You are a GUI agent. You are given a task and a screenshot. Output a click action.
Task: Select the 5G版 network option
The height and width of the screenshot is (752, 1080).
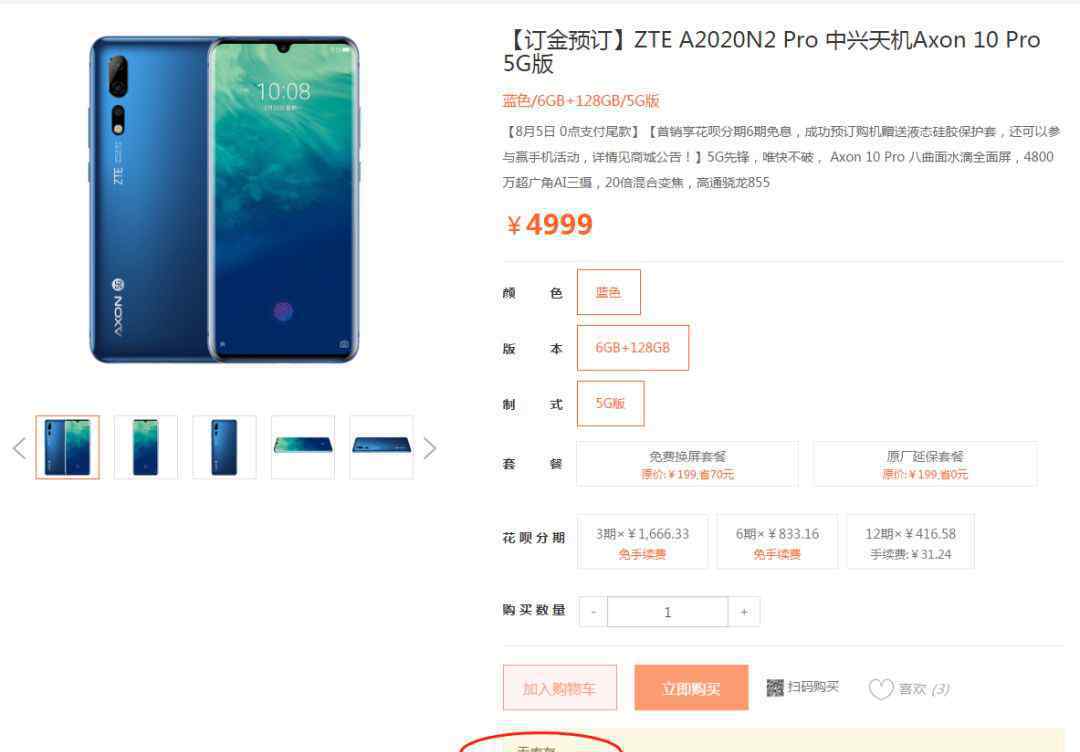tap(610, 404)
